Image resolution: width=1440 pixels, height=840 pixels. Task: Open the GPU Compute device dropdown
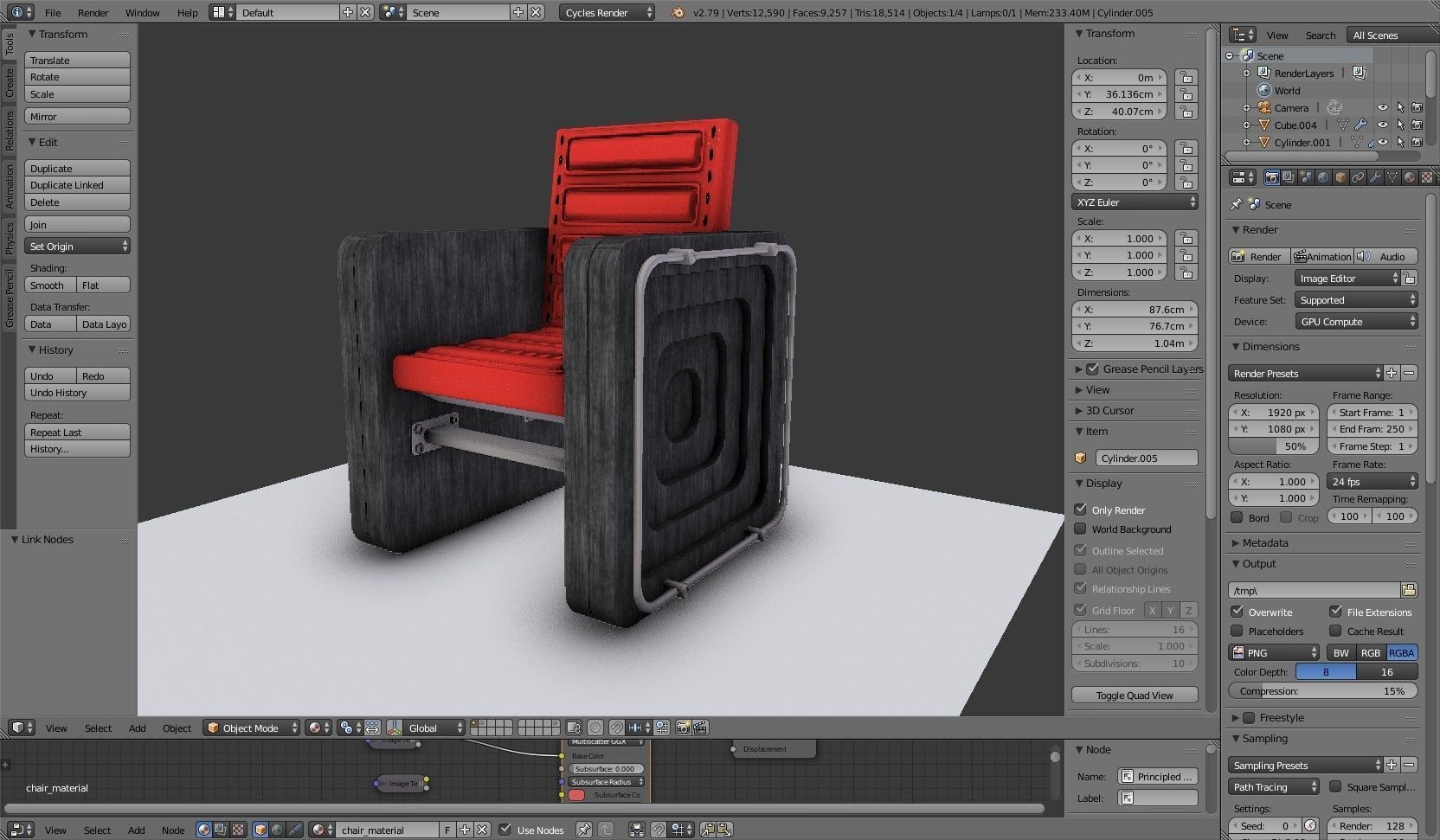[1356, 321]
